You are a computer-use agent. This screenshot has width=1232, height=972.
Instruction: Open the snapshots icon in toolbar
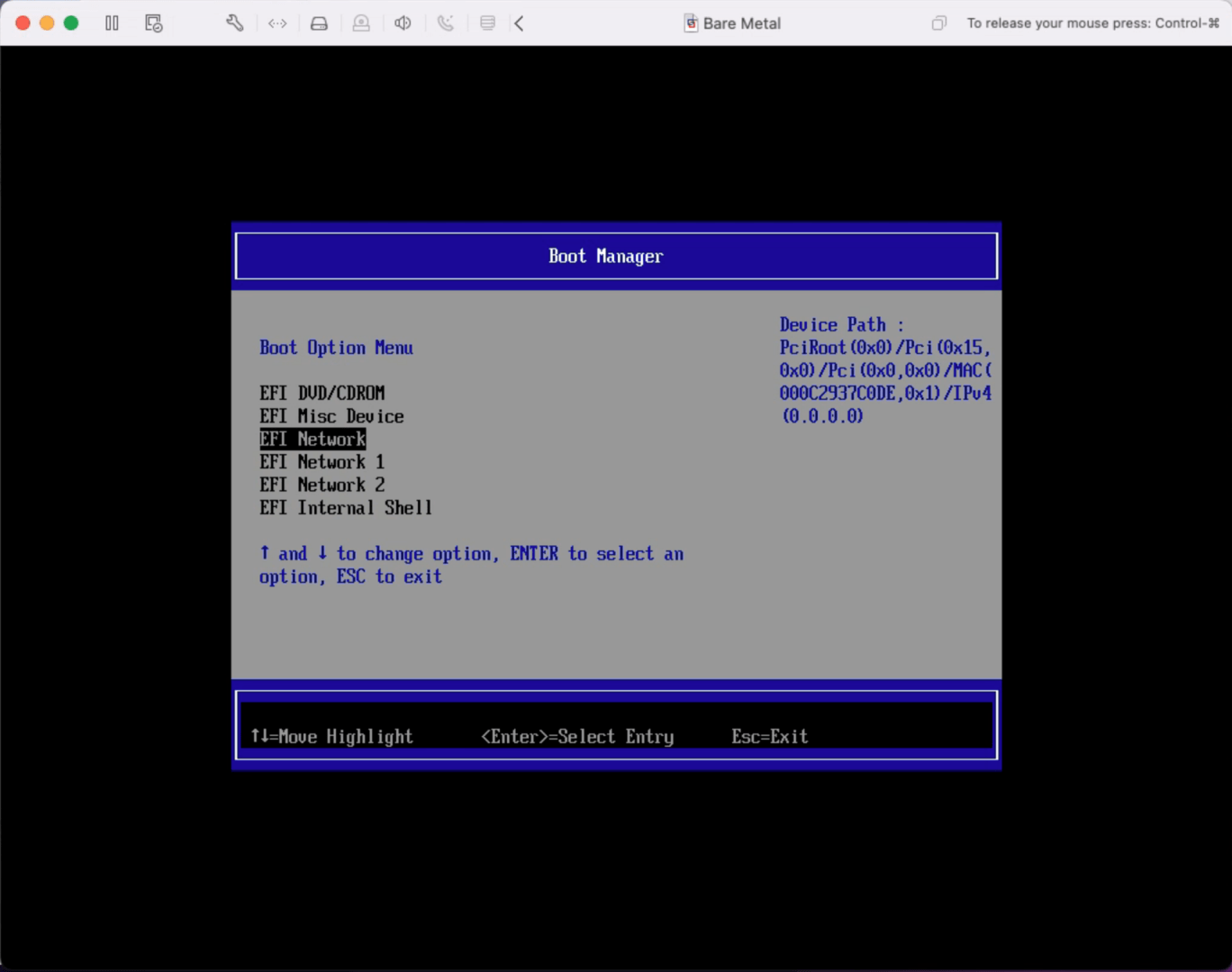(154, 23)
